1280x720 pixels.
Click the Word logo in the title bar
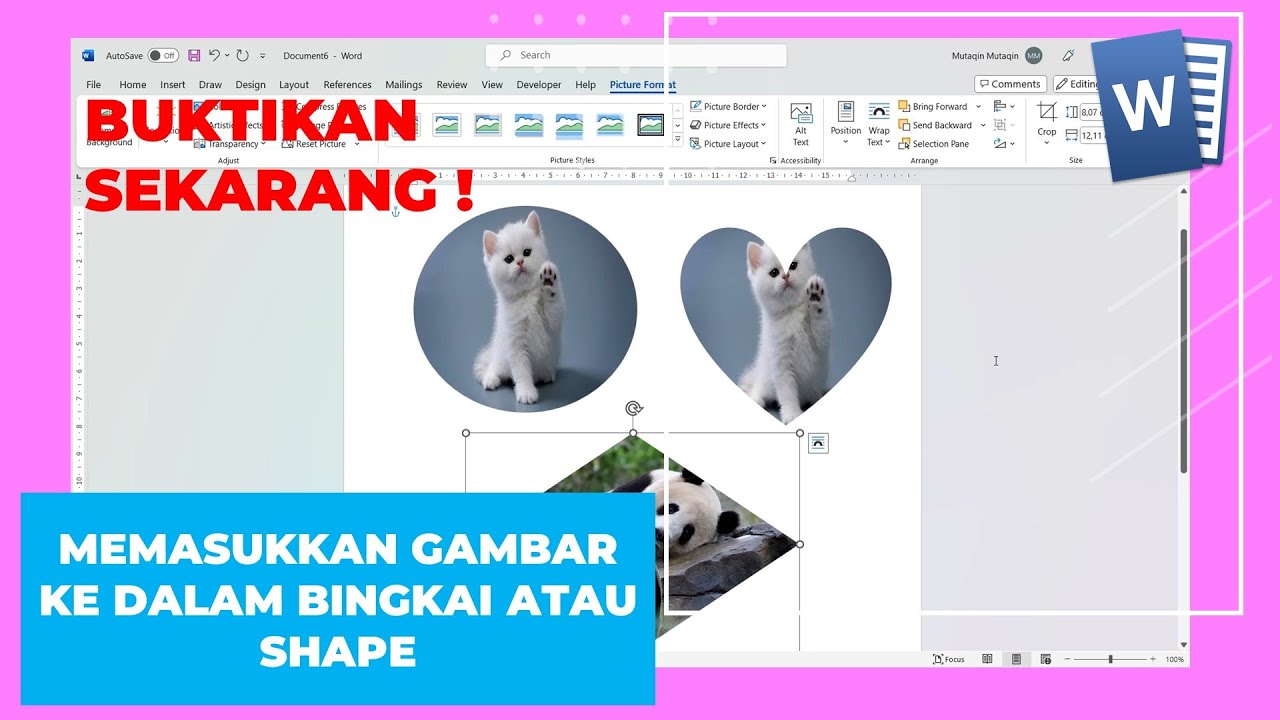[88, 56]
